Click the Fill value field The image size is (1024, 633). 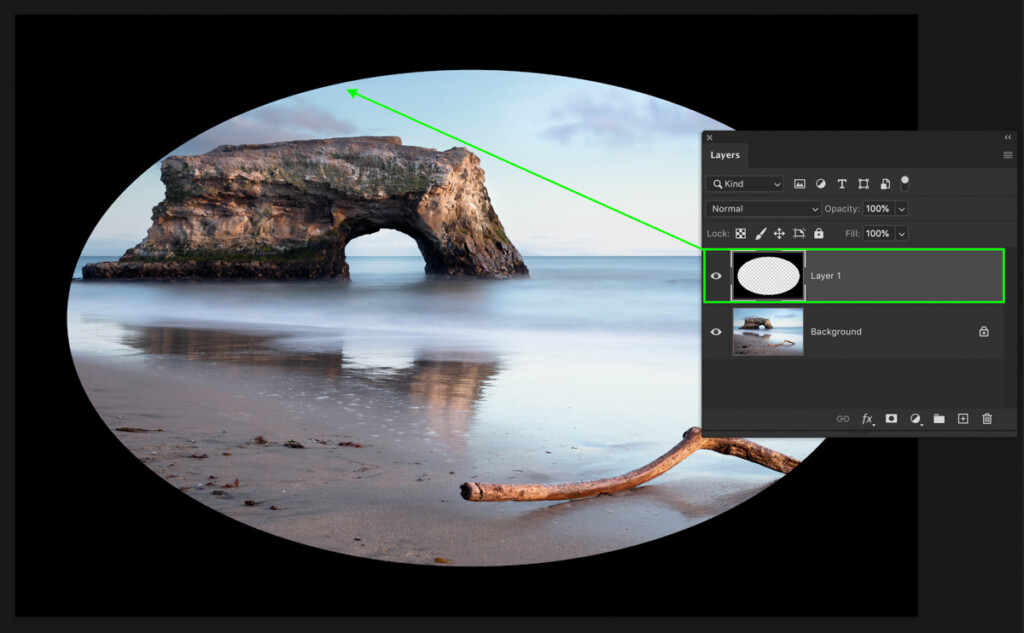click(878, 233)
